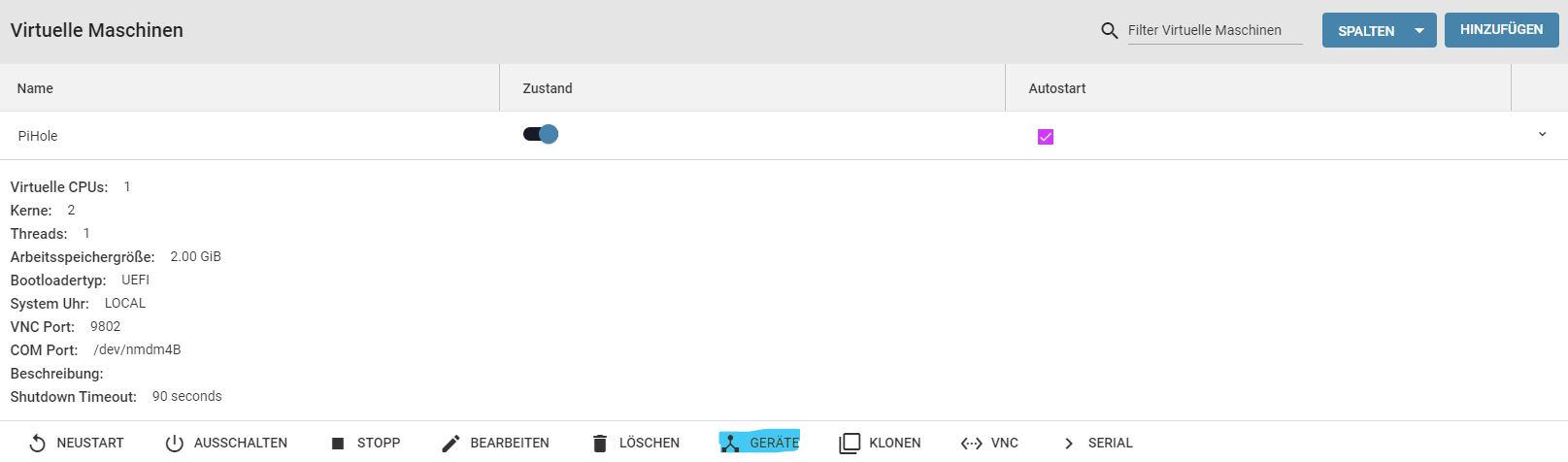This screenshot has height=462, width=1568.
Task: Open the VNC connection icon
Action: coord(971,444)
